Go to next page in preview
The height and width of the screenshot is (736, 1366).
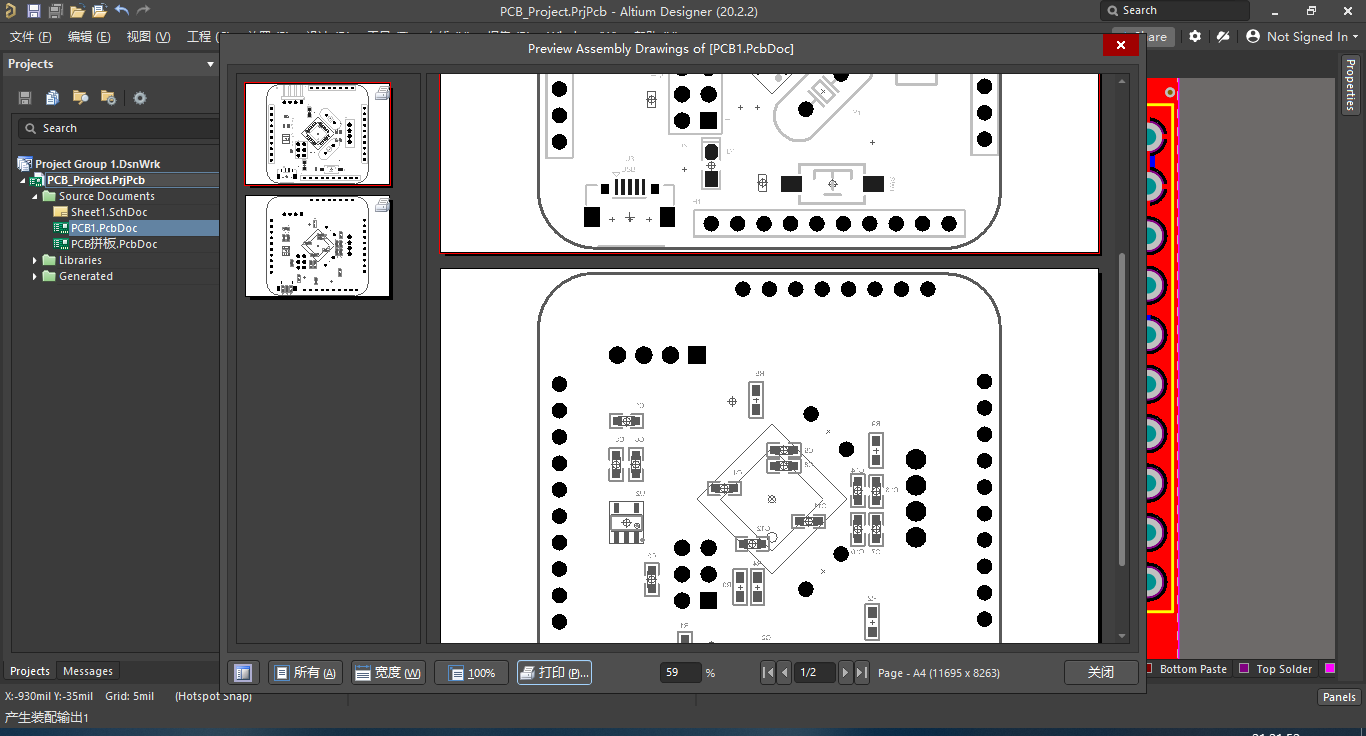click(x=845, y=673)
